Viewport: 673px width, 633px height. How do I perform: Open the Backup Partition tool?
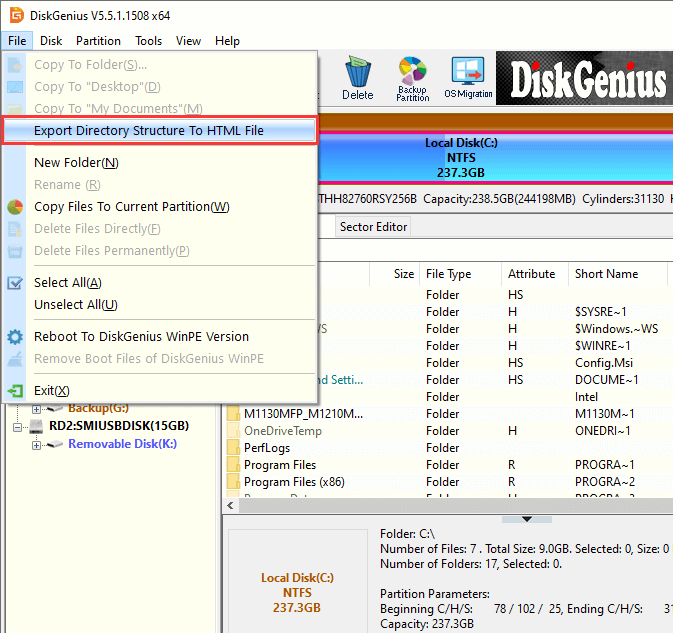pyautogui.click(x=412, y=77)
